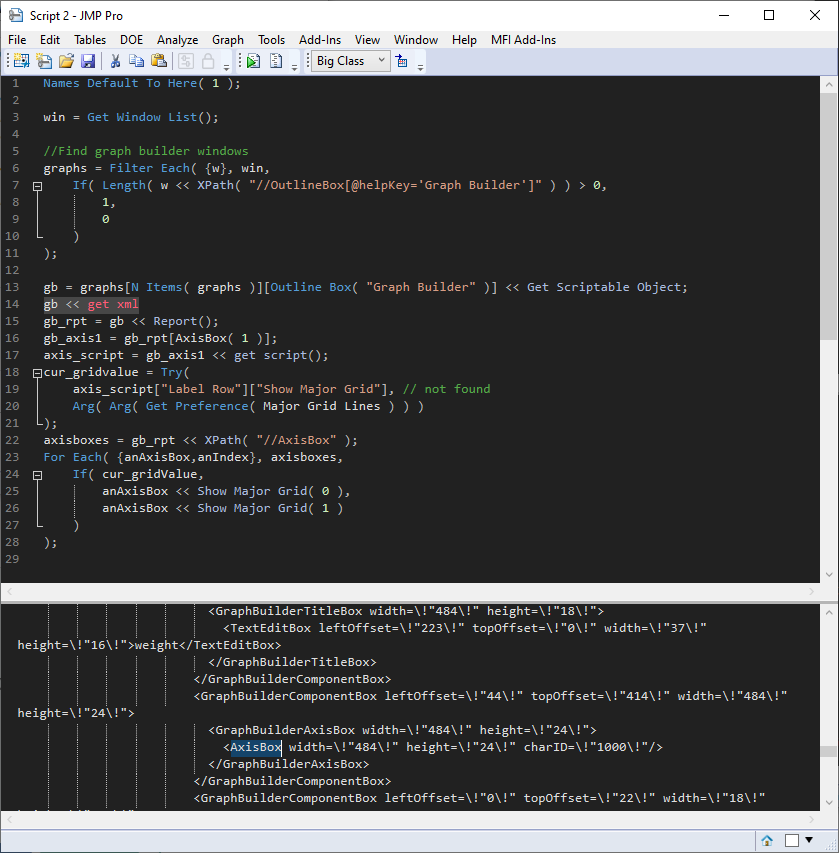This screenshot has width=839, height=853.
Task: Cut selected text using the scissors icon
Action: [115, 60]
